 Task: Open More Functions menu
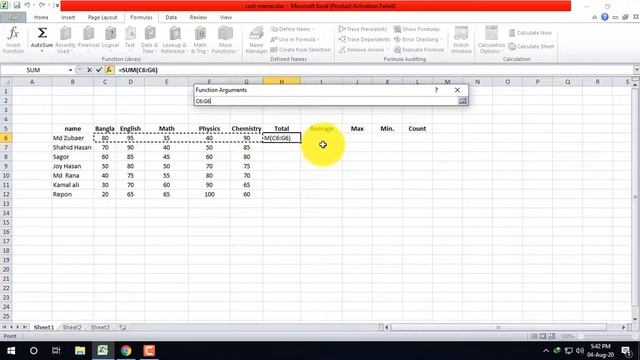tap(225, 40)
